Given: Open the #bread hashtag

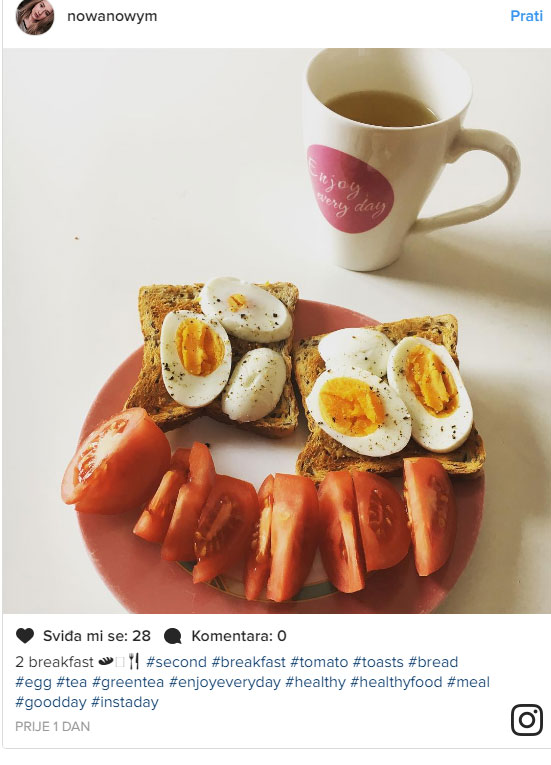Looking at the screenshot, I should coord(433,662).
